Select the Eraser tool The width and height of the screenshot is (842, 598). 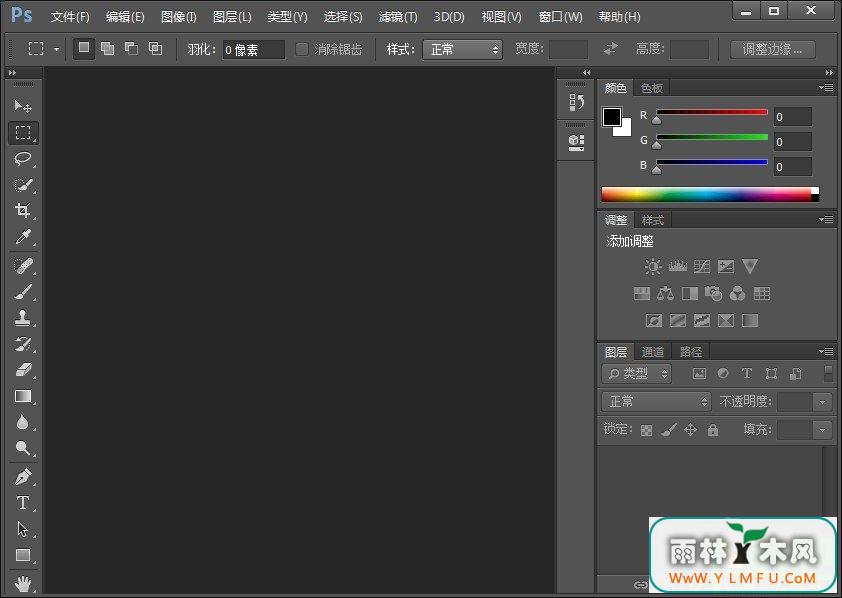click(23, 369)
